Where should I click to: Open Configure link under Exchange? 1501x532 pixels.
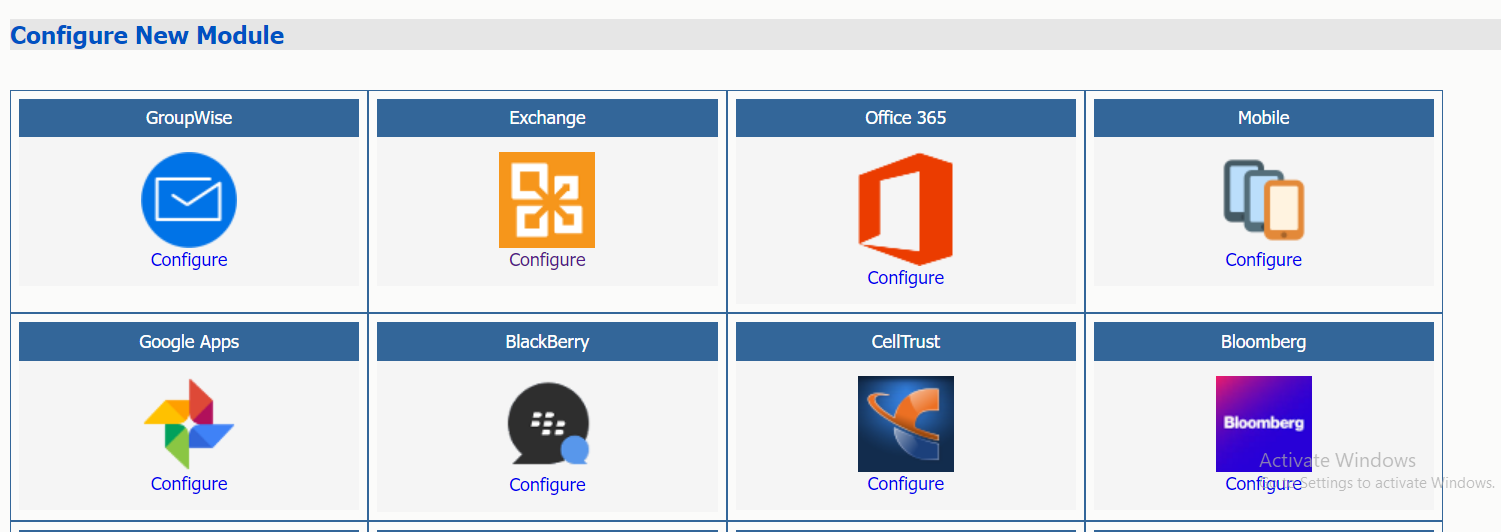547,260
